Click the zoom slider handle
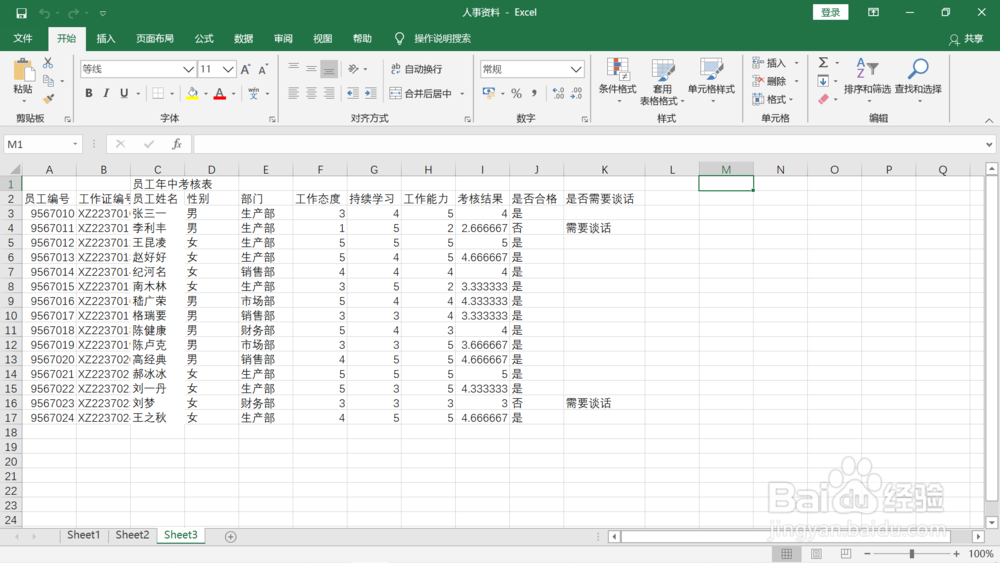This screenshot has width=1000, height=563. click(912, 553)
